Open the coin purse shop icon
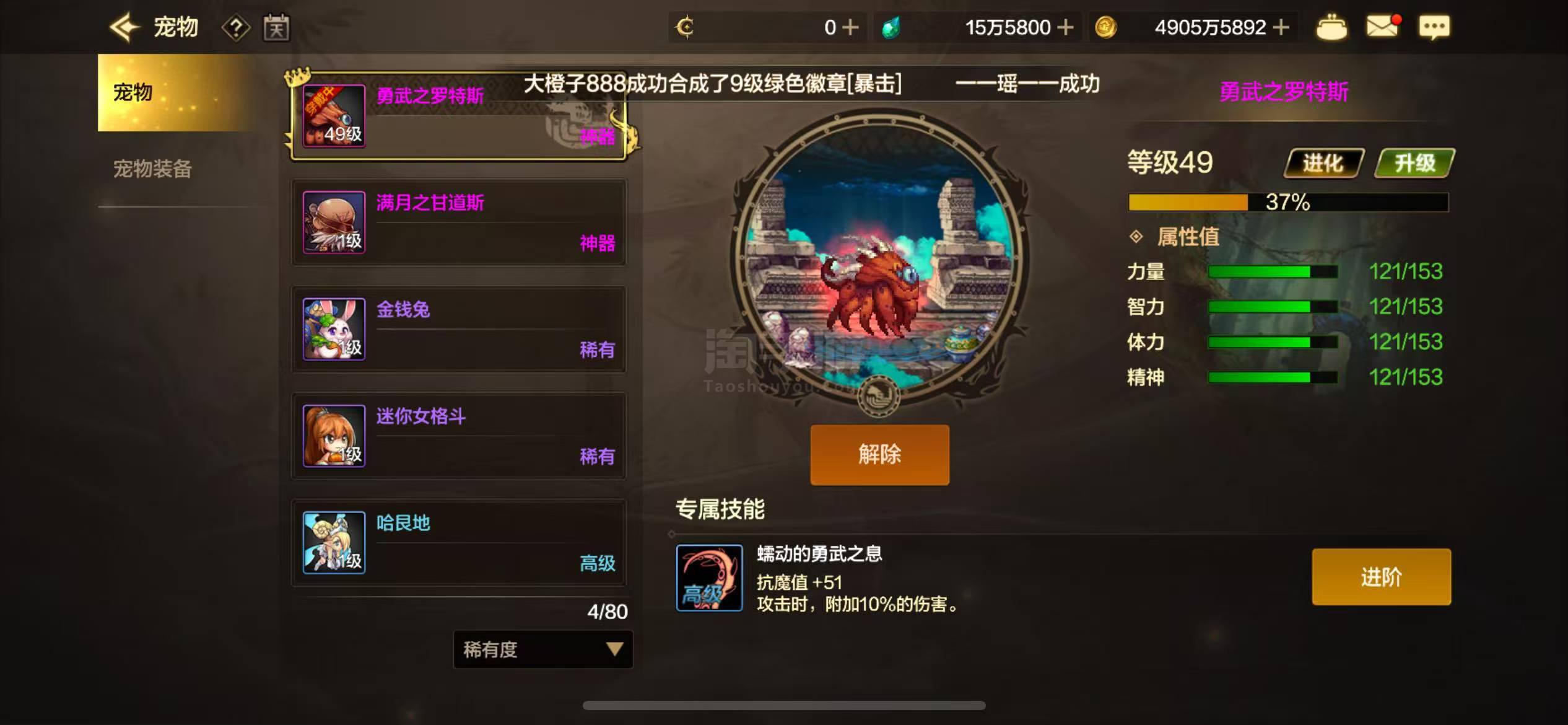1568x725 pixels. pos(1331,27)
